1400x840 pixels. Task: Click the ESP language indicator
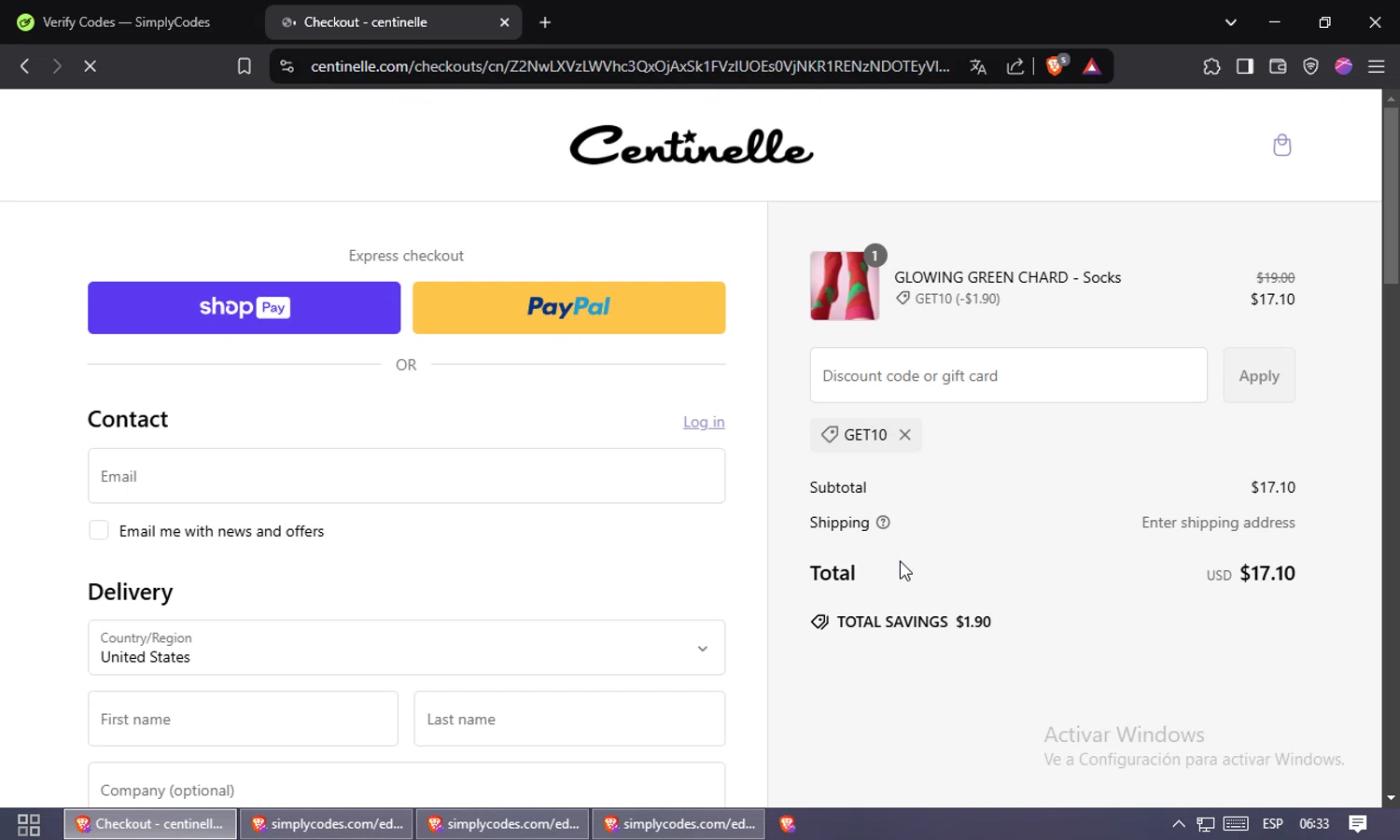1272,824
